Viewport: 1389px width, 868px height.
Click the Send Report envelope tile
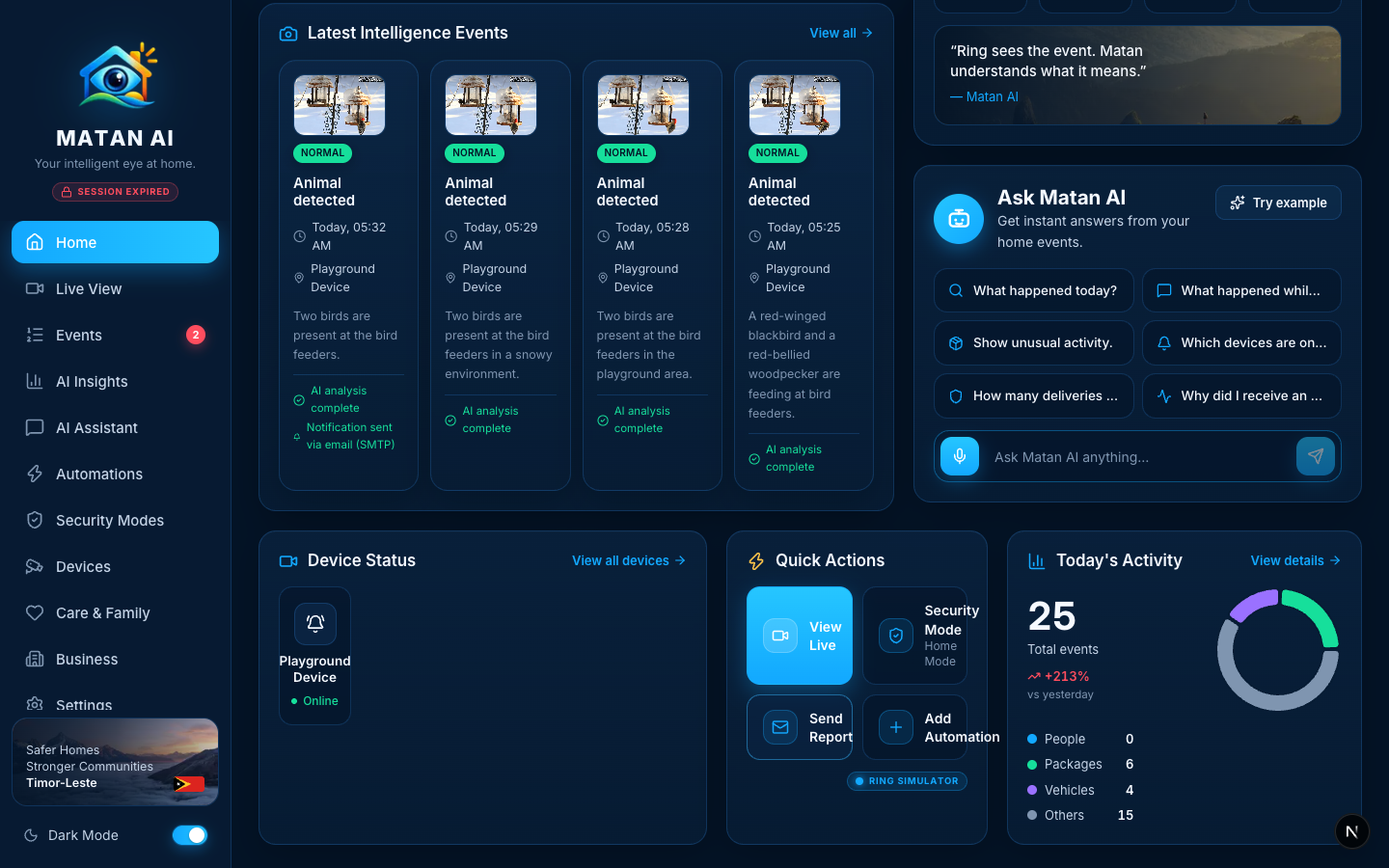tap(800, 727)
